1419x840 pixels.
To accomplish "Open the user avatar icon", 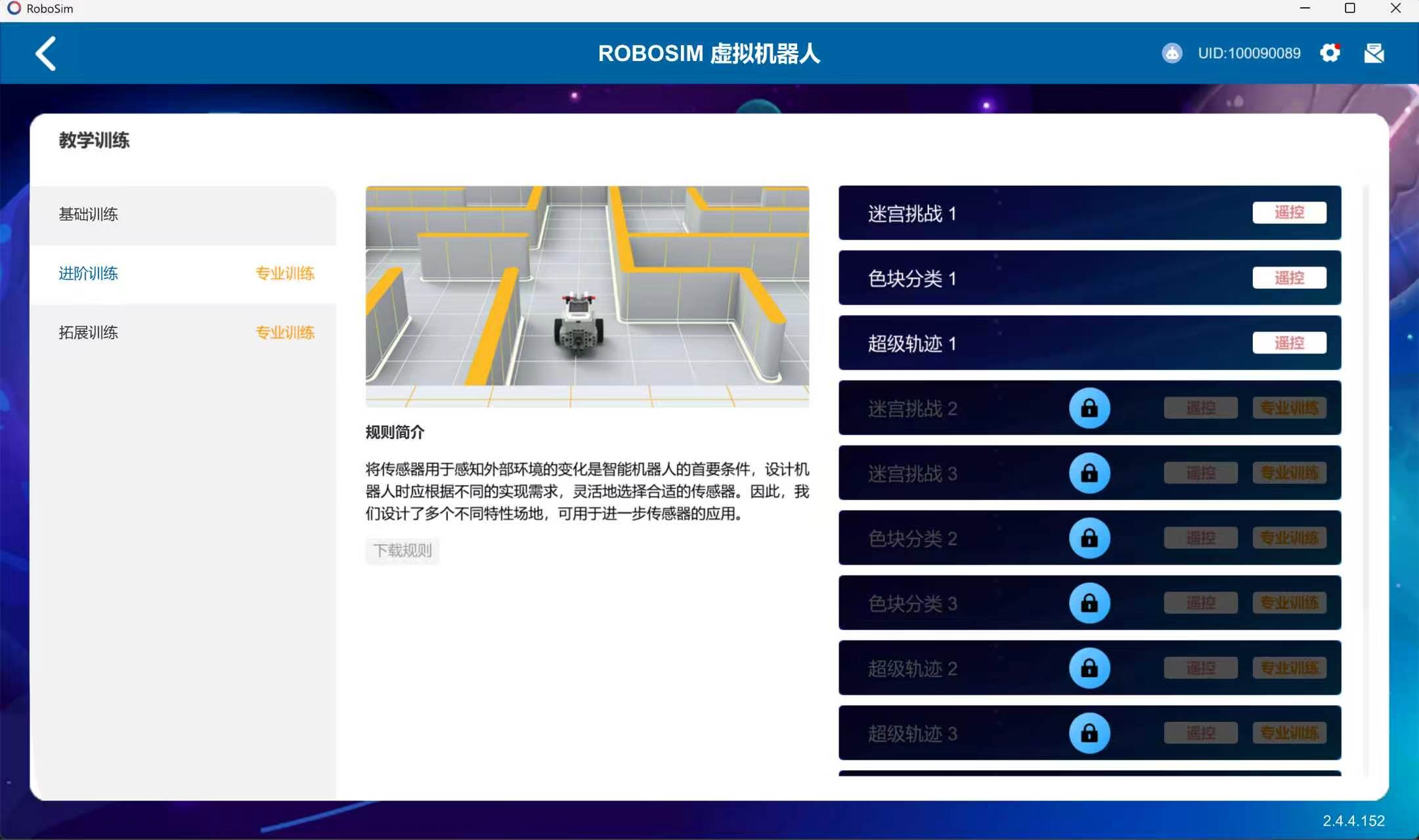I will (1171, 53).
